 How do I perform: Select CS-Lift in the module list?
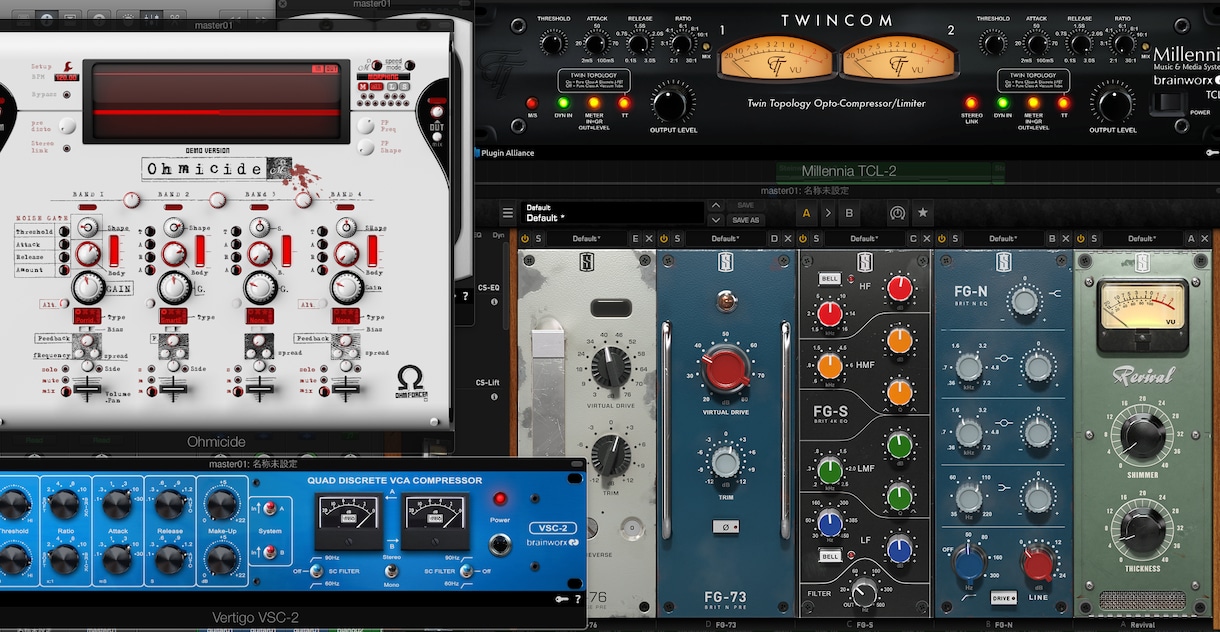click(488, 384)
